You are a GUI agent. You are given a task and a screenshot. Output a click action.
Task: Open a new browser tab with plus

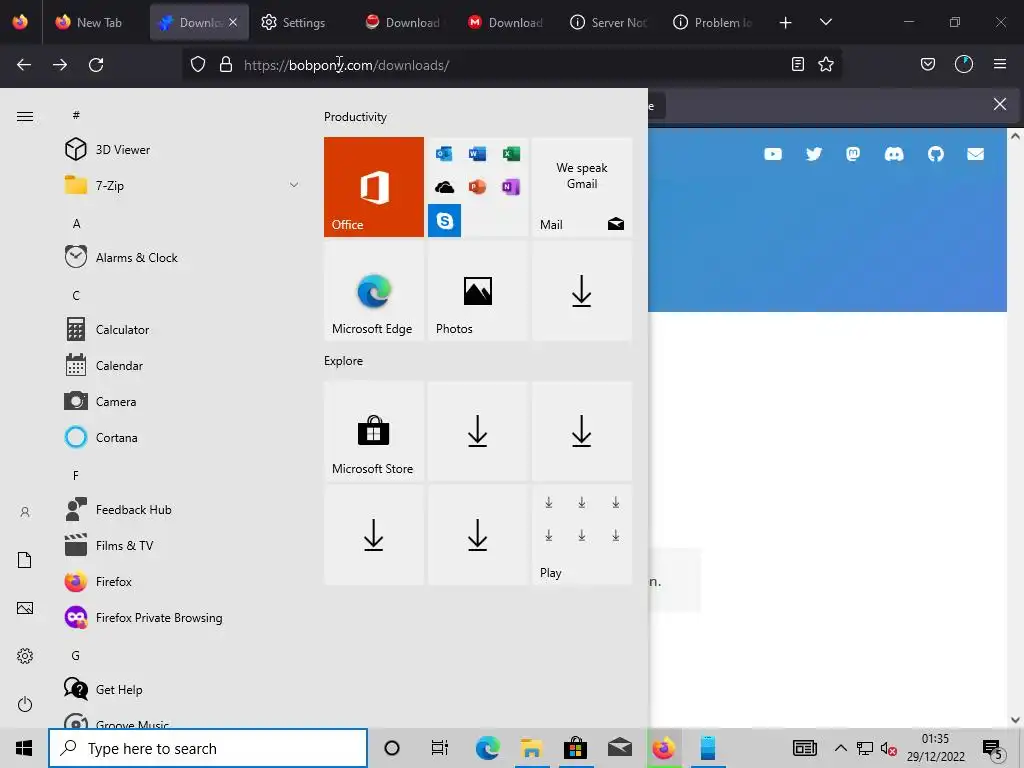click(786, 23)
